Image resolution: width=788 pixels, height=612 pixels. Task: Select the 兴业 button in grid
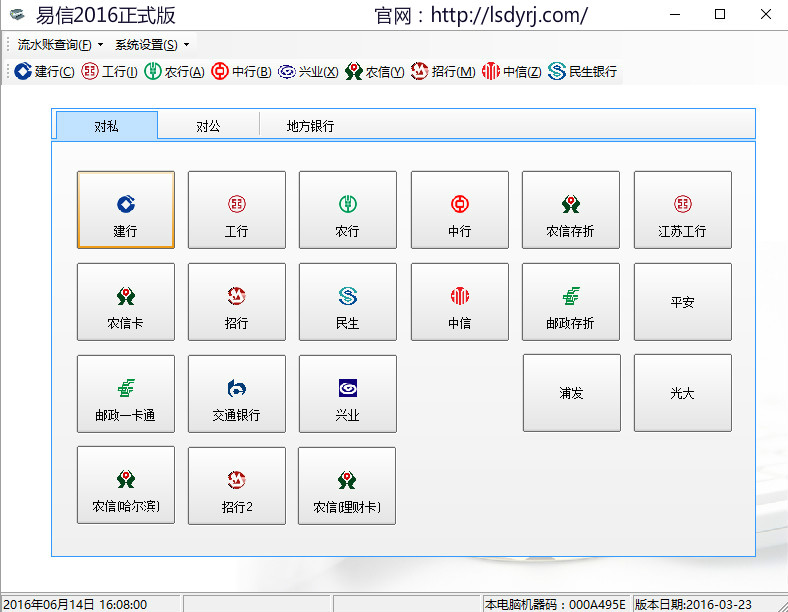(x=348, y=394)
